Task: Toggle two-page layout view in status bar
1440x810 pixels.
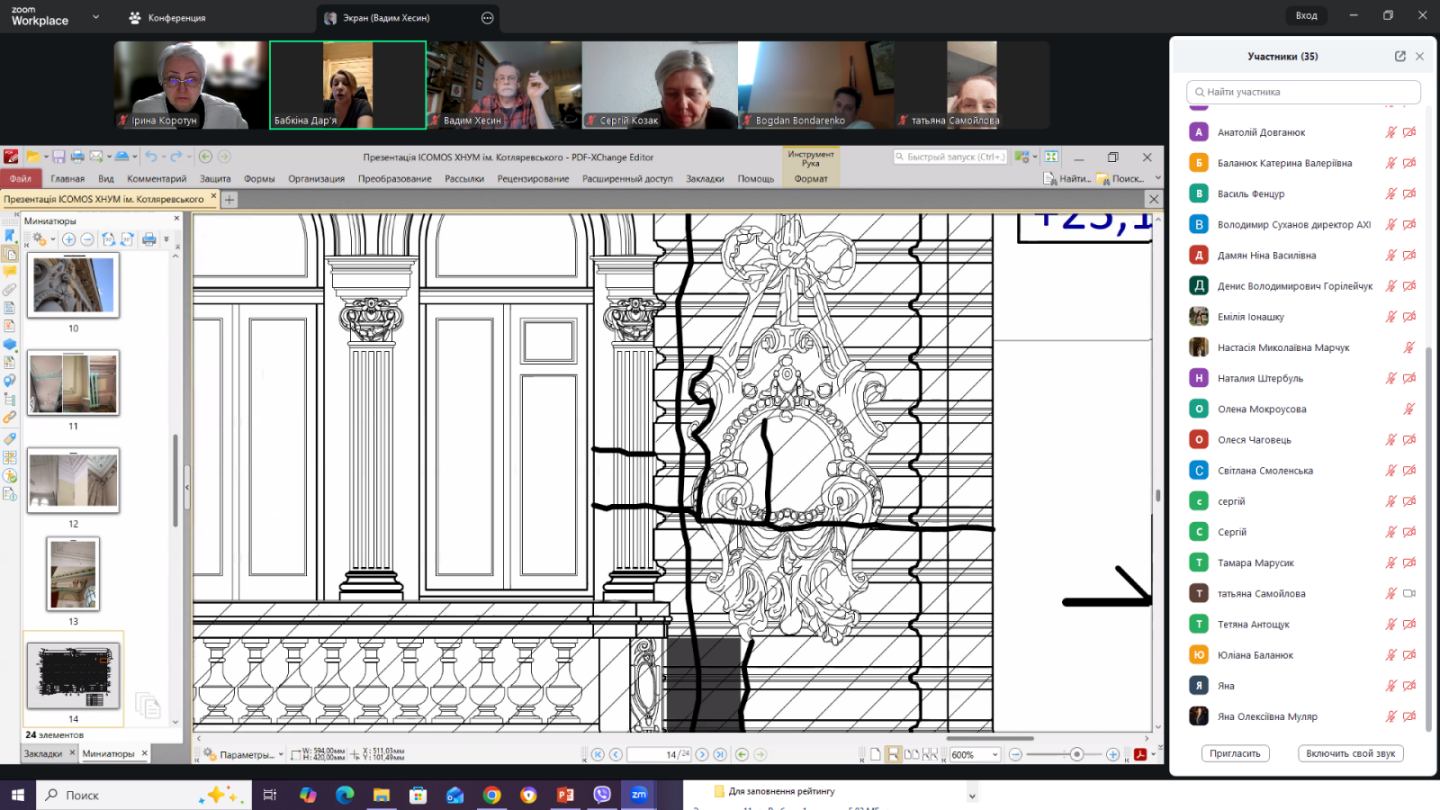Action: (x=911, y=754)
